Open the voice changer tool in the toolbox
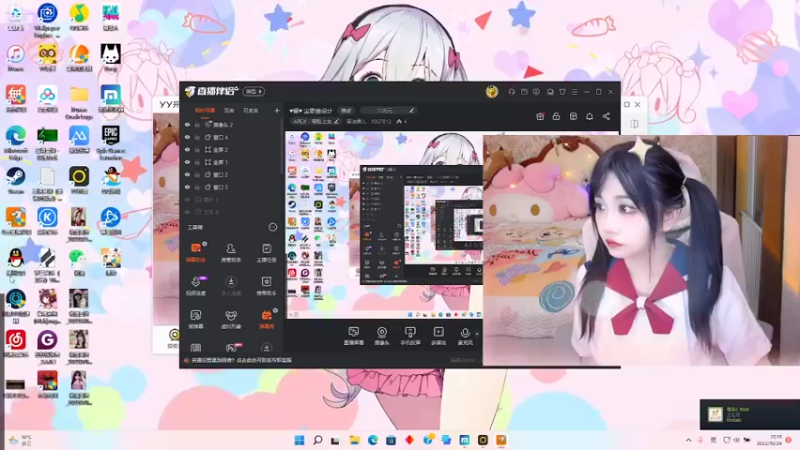800x450 pixels. pyautogui.click(x=196, y=319)
